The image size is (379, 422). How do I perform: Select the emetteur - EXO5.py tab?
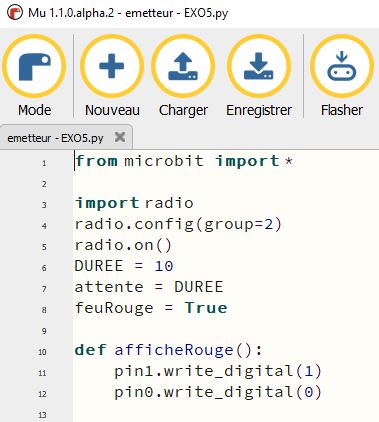[55, 138]
